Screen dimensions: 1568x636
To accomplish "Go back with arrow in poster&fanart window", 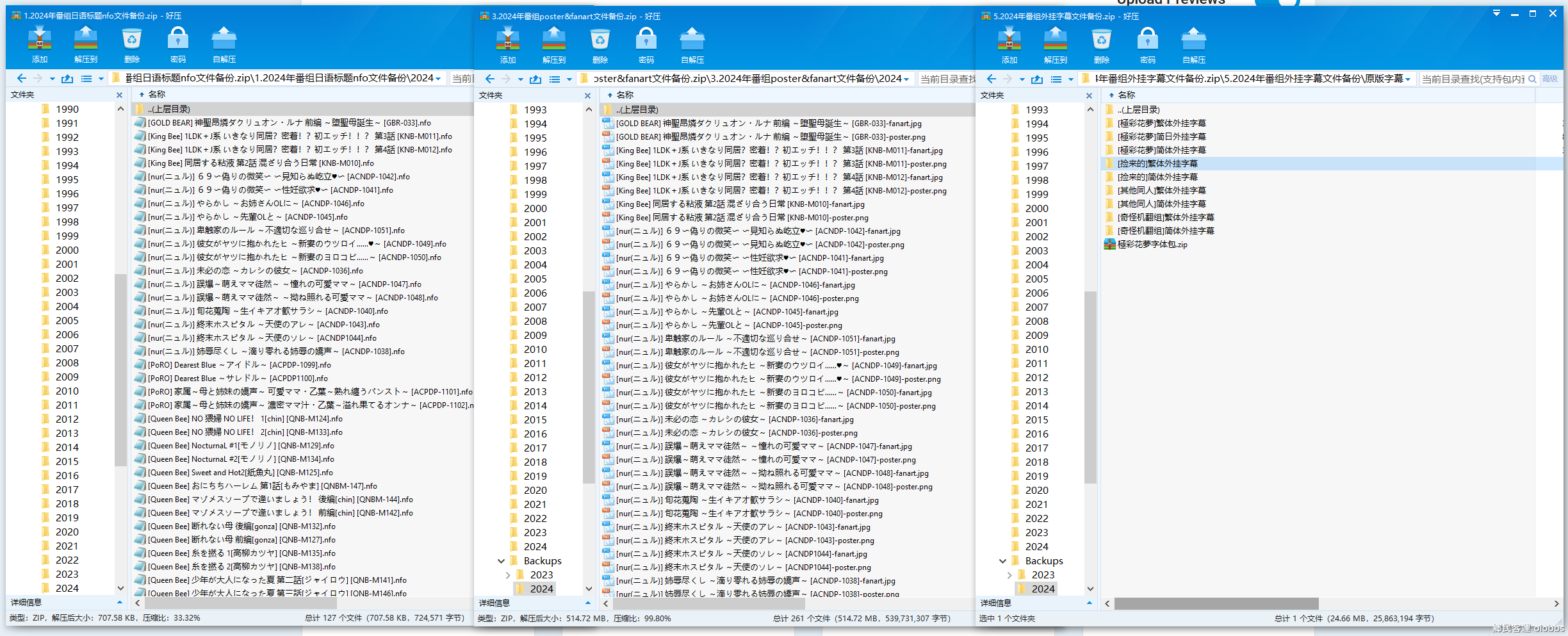I will click(x=490, y=79).
